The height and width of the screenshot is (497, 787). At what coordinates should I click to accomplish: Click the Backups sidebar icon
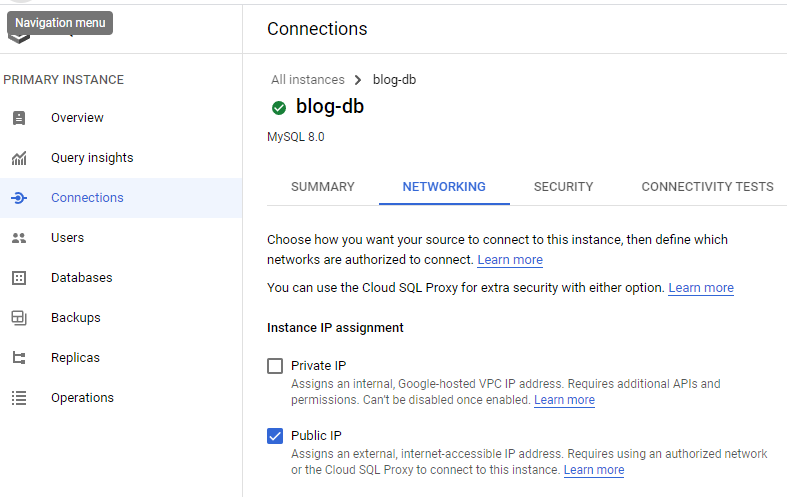[x=19, y=318]
